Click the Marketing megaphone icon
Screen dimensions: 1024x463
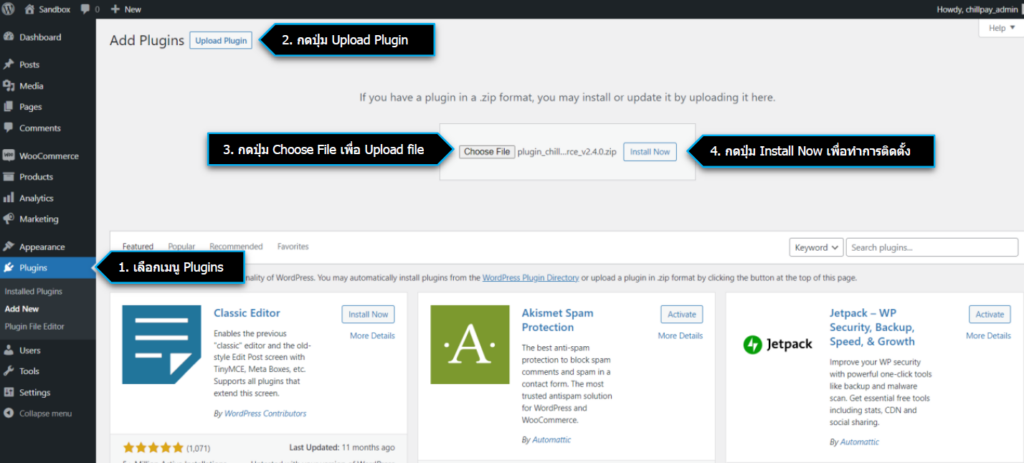[8, 219]
